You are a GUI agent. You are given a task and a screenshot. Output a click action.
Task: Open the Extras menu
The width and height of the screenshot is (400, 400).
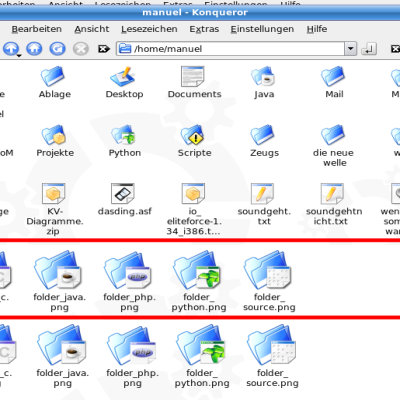coord(204,29)
